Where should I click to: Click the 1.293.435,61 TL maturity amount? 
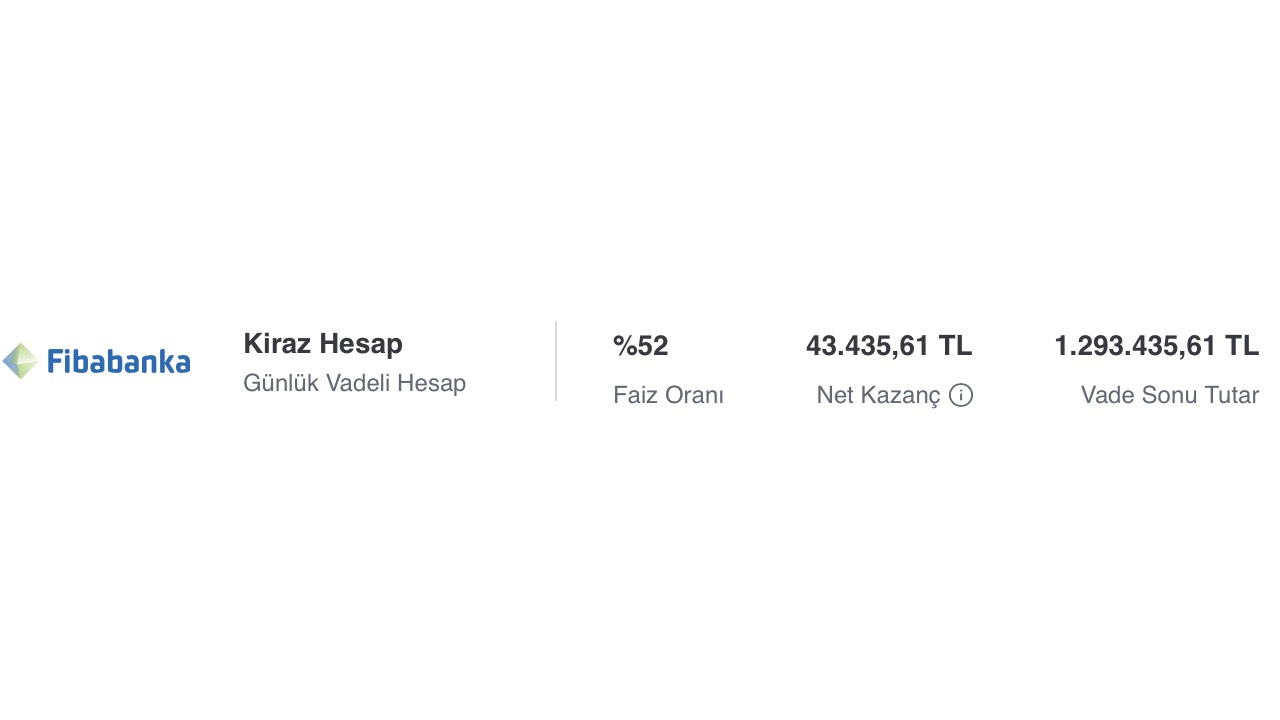tap(1156, 346)
